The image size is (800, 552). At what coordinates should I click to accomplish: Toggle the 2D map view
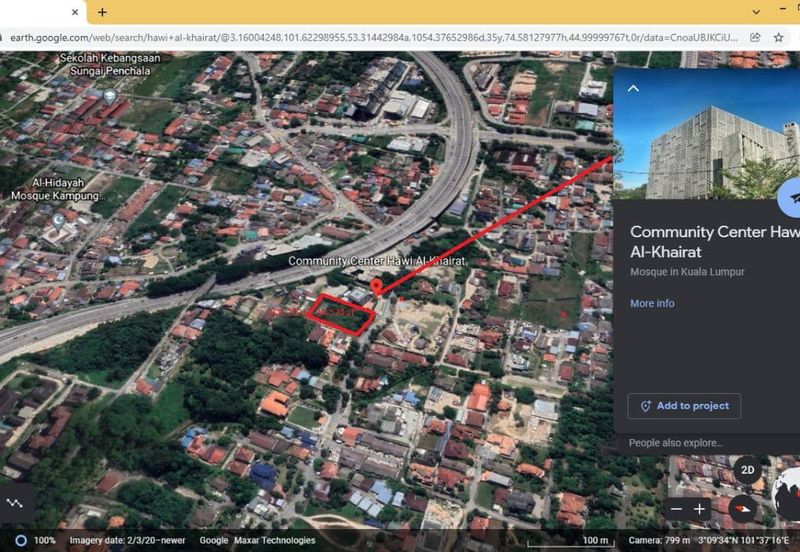coord(747,469)
